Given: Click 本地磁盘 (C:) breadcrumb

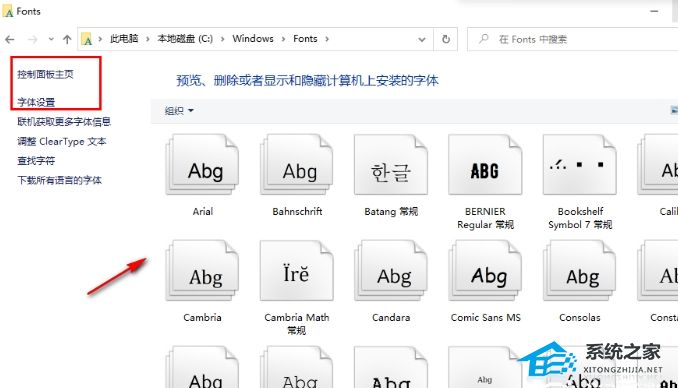Looking at the screenshot, I should [185, 38].
